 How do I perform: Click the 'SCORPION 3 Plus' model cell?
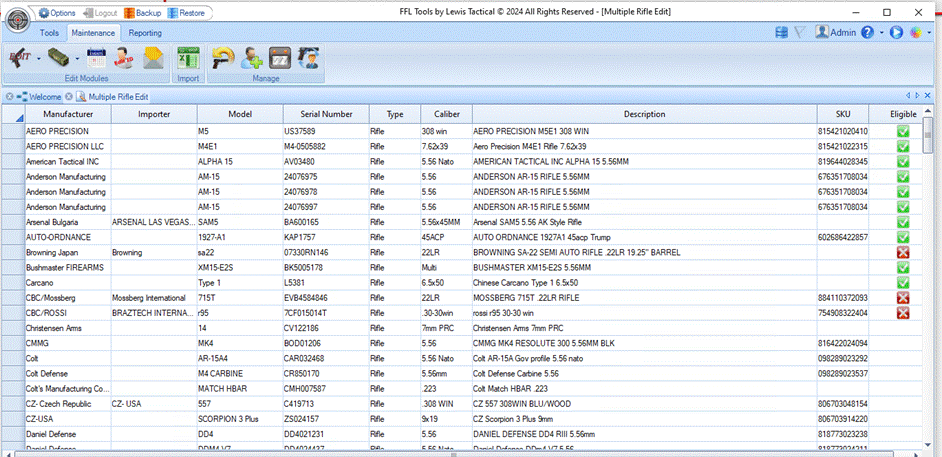[240, 419]
